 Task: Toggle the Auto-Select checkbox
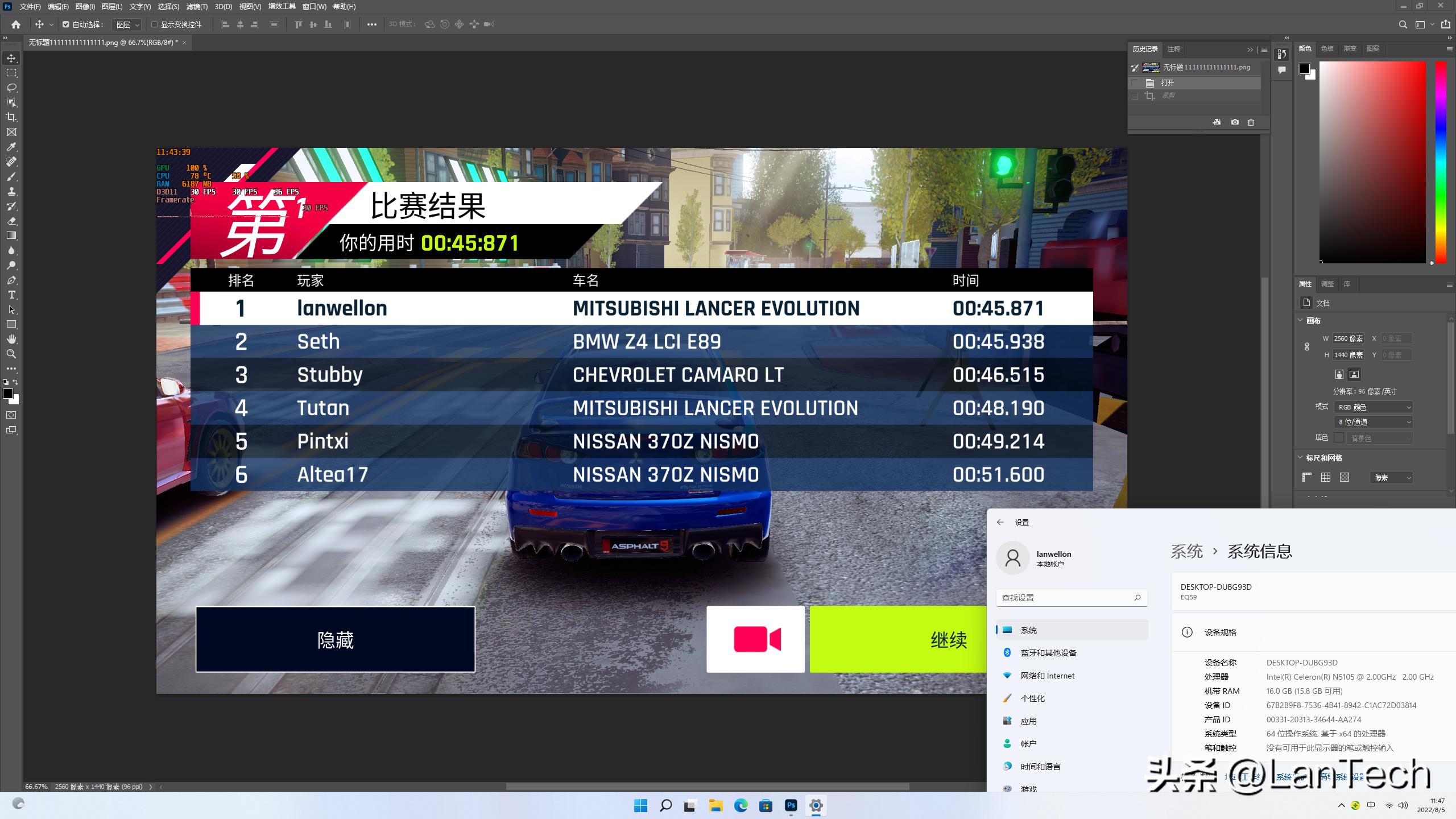coord(66,24)
